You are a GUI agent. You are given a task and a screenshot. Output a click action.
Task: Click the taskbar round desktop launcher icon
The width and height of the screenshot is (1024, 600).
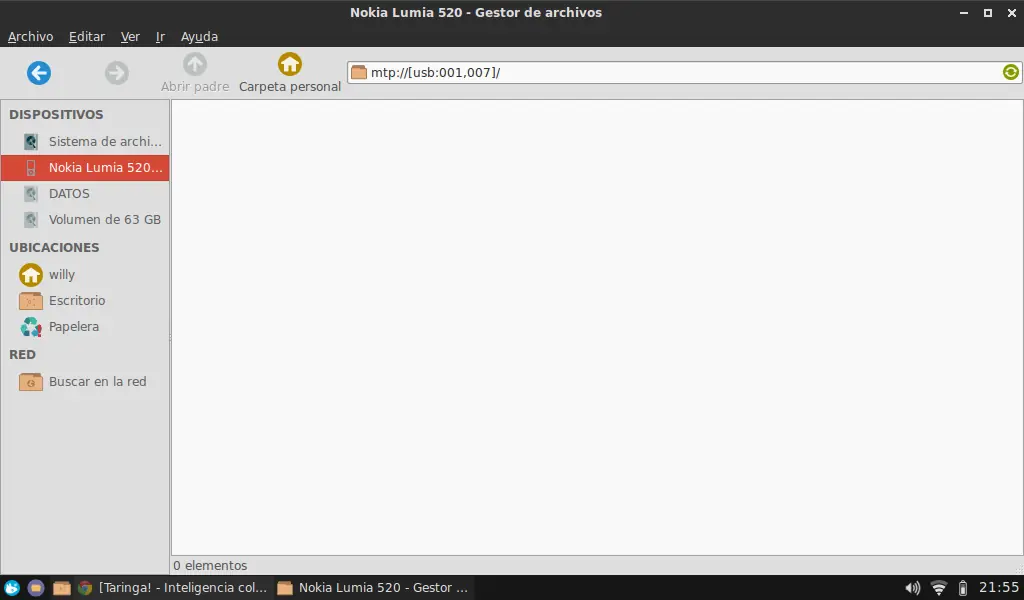tap(36, 588)
